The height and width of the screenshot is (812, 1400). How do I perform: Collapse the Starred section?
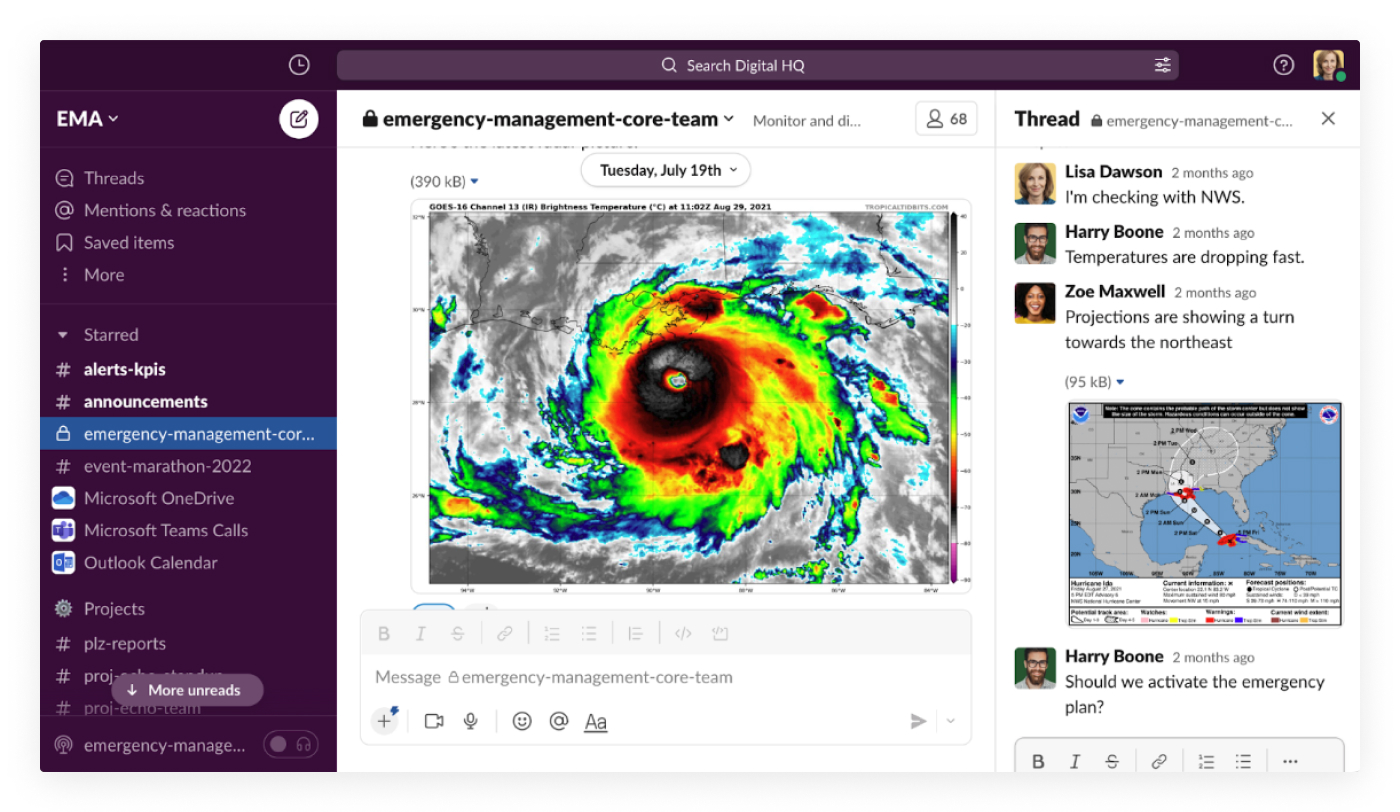(x=64, y=335)
